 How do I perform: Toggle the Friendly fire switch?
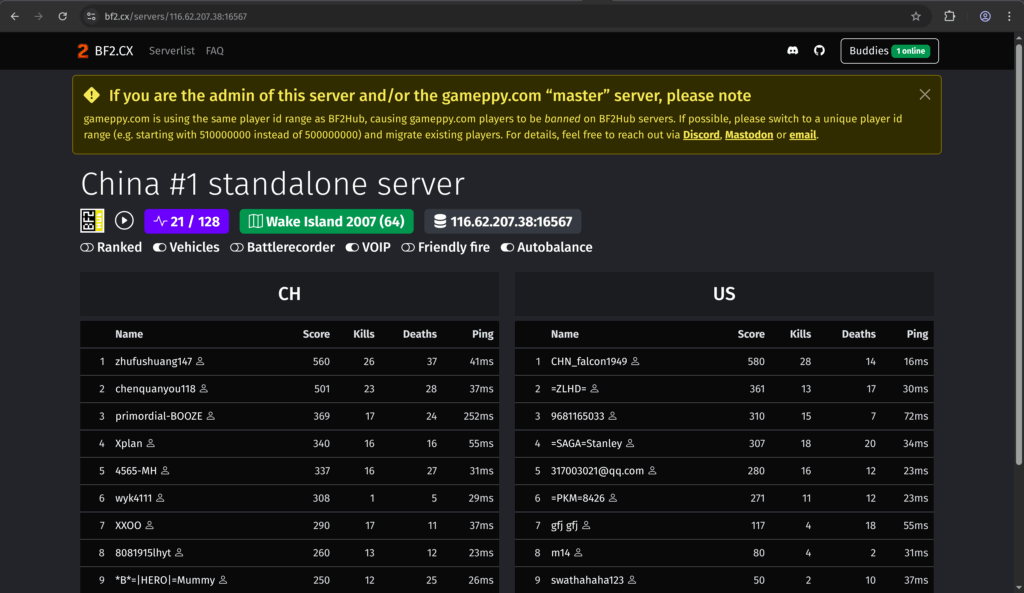tap(408, 247)
